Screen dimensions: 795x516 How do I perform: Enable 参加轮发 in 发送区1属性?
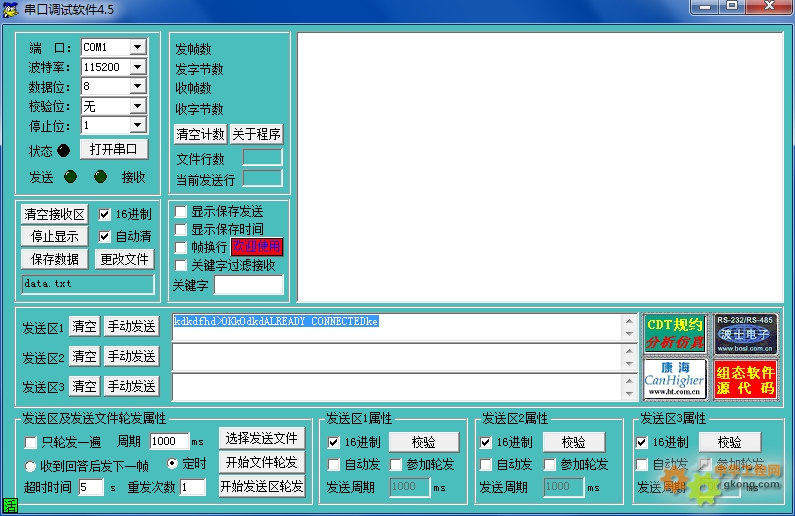[x=395, y=464]
